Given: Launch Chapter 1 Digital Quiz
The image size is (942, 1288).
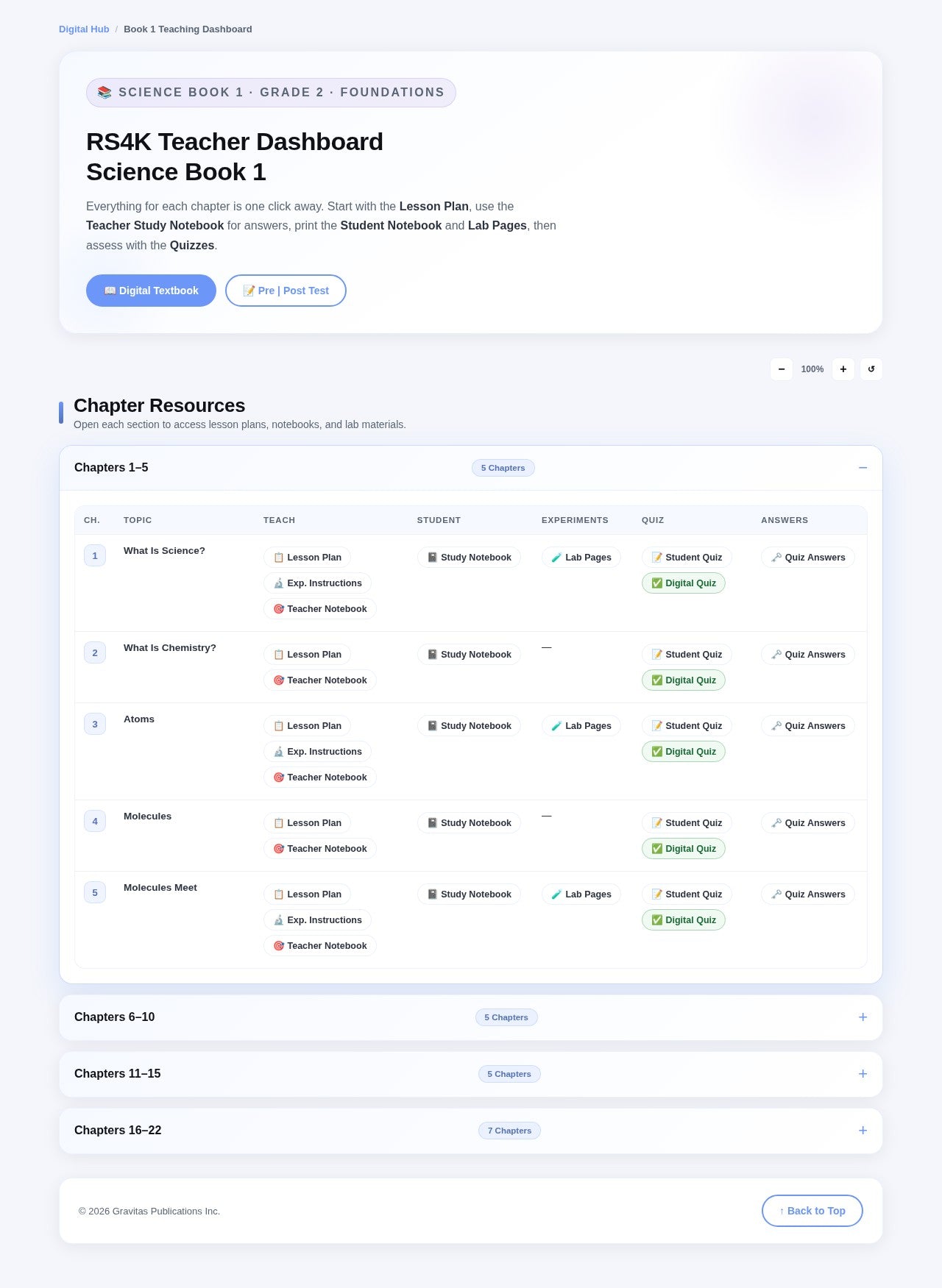Looking at the screenshot, I should click(684, 583).
